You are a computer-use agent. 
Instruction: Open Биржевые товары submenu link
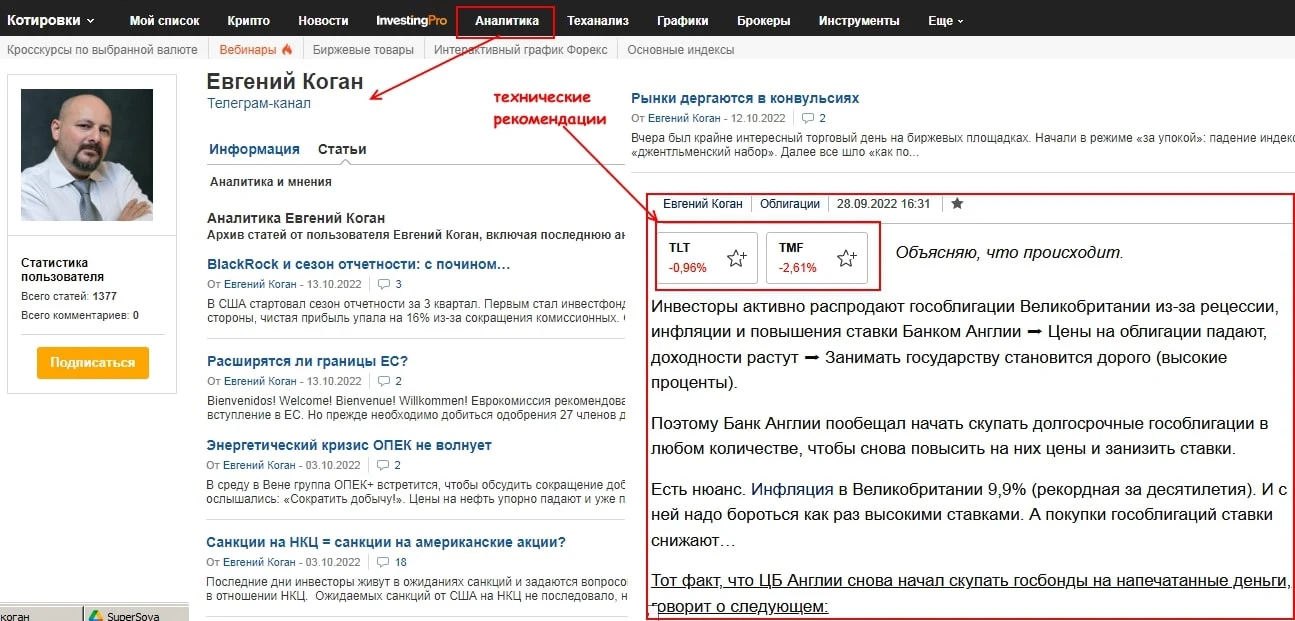[362, 49]
